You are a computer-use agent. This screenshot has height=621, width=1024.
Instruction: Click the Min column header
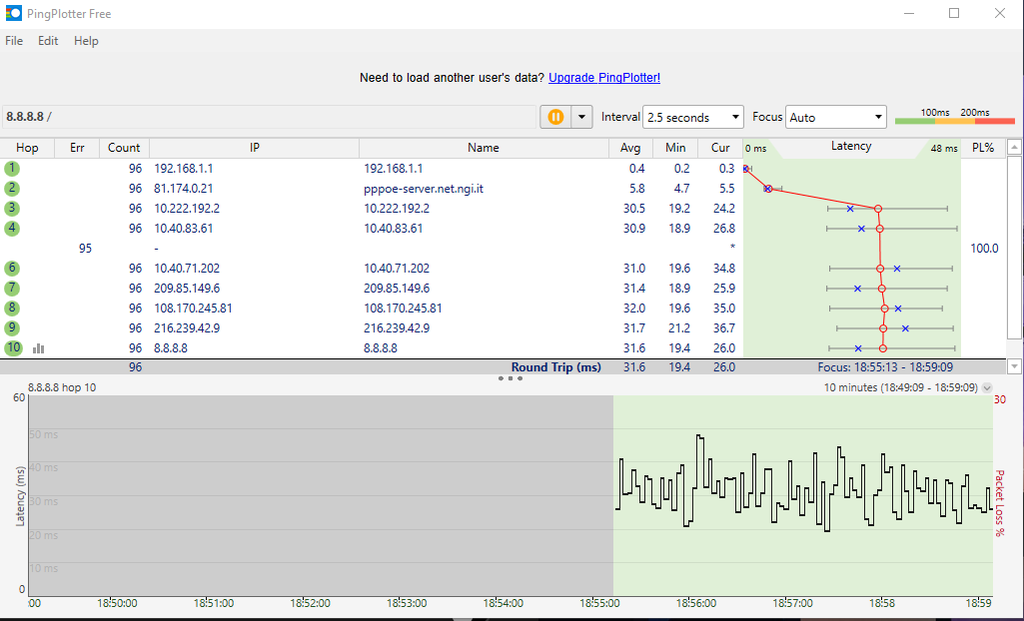coord(675,148)
